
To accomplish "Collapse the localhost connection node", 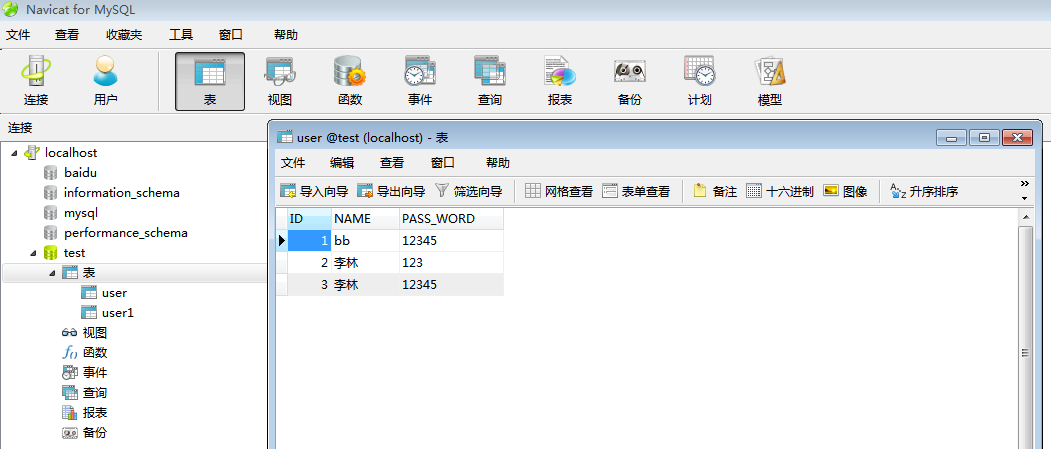I will click(15, 153).
